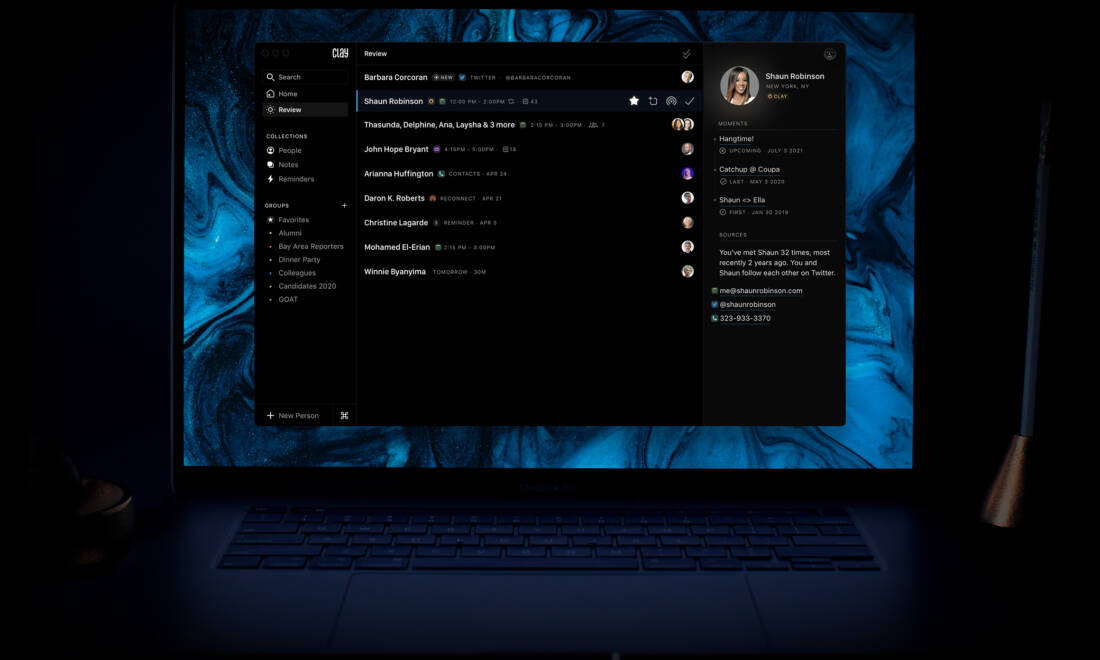Image resolution: width=1100 pixels, height=660 pixels.
Task: Expand the Catchup @ Coupa moment
Action: pyautogui.click(x=749, y=170)
